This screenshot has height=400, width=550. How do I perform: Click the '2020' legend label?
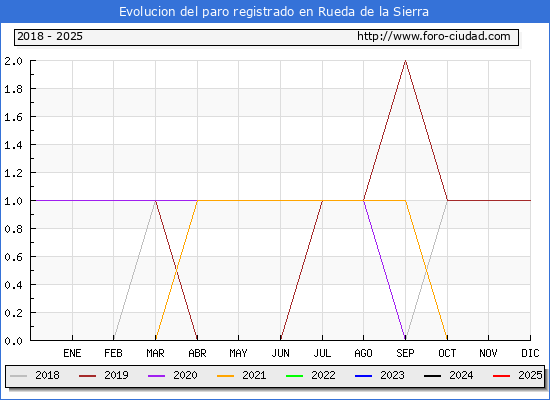pyautogui.click(x=185, y=375)
